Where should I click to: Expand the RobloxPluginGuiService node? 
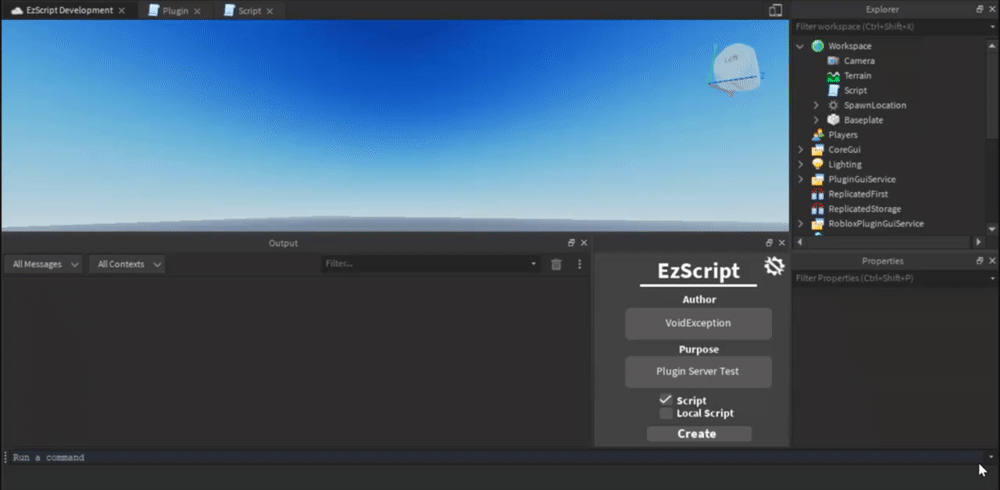(800, 223)
